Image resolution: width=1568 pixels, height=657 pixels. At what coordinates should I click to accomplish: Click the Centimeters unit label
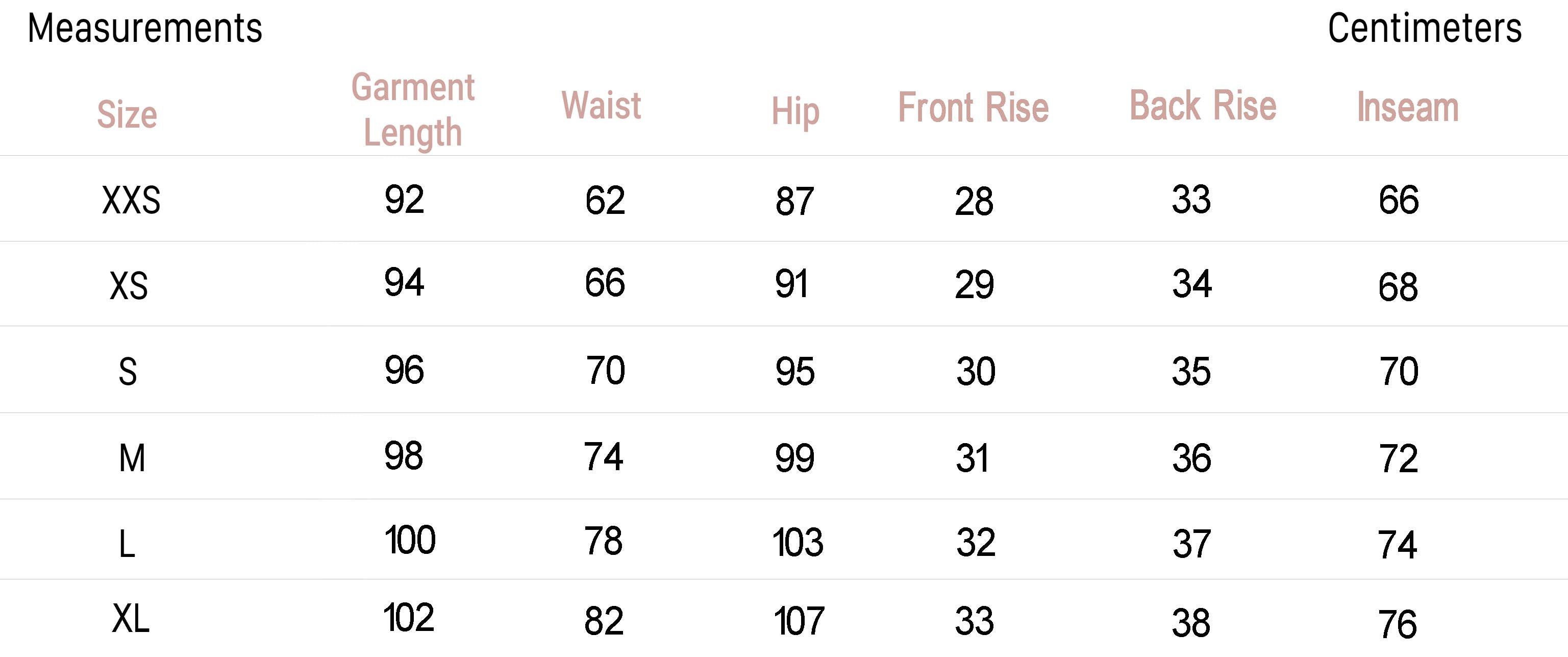pyautogui.click(x=1424, y=29)
